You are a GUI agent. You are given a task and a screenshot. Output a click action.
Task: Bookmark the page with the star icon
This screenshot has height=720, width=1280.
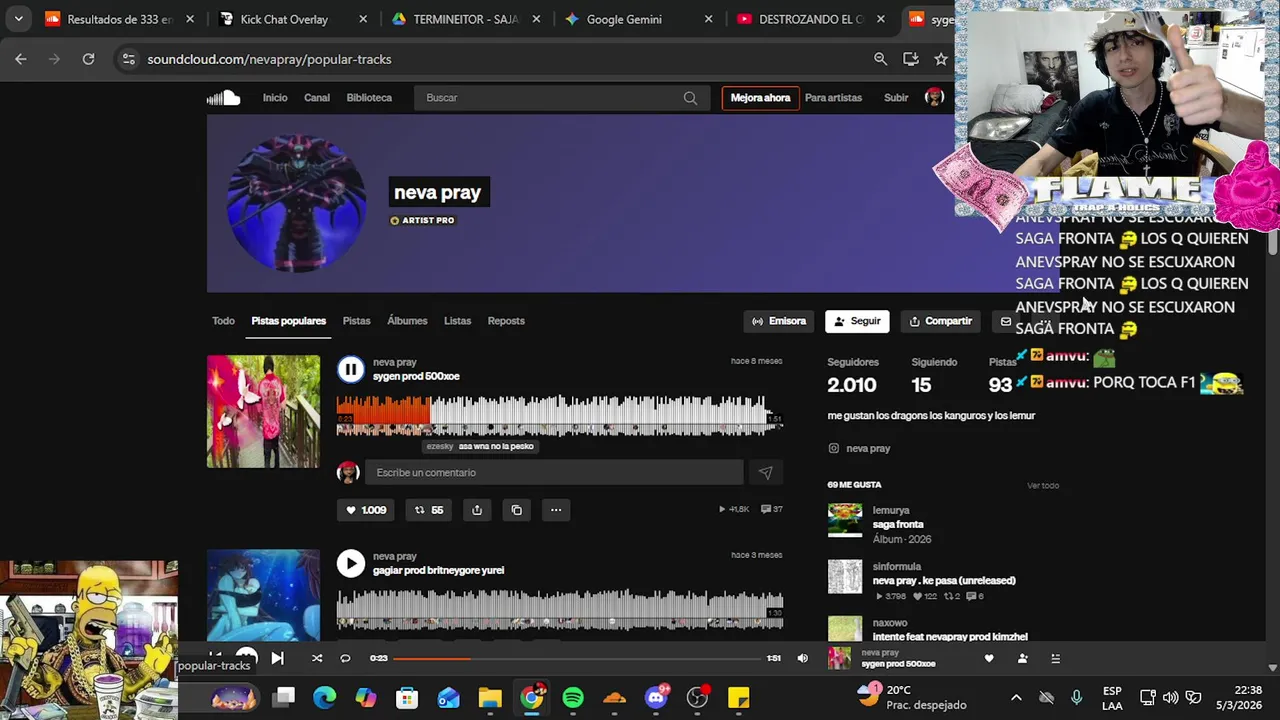941,59
